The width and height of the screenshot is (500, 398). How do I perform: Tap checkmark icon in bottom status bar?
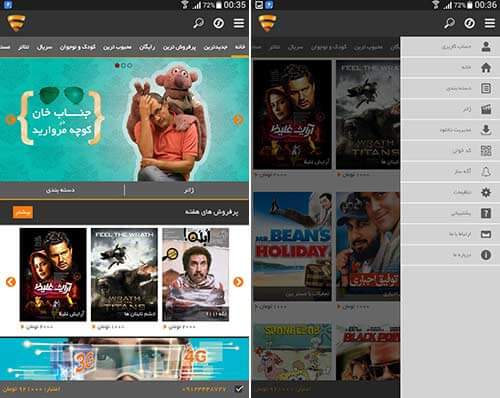pos(239,389)
